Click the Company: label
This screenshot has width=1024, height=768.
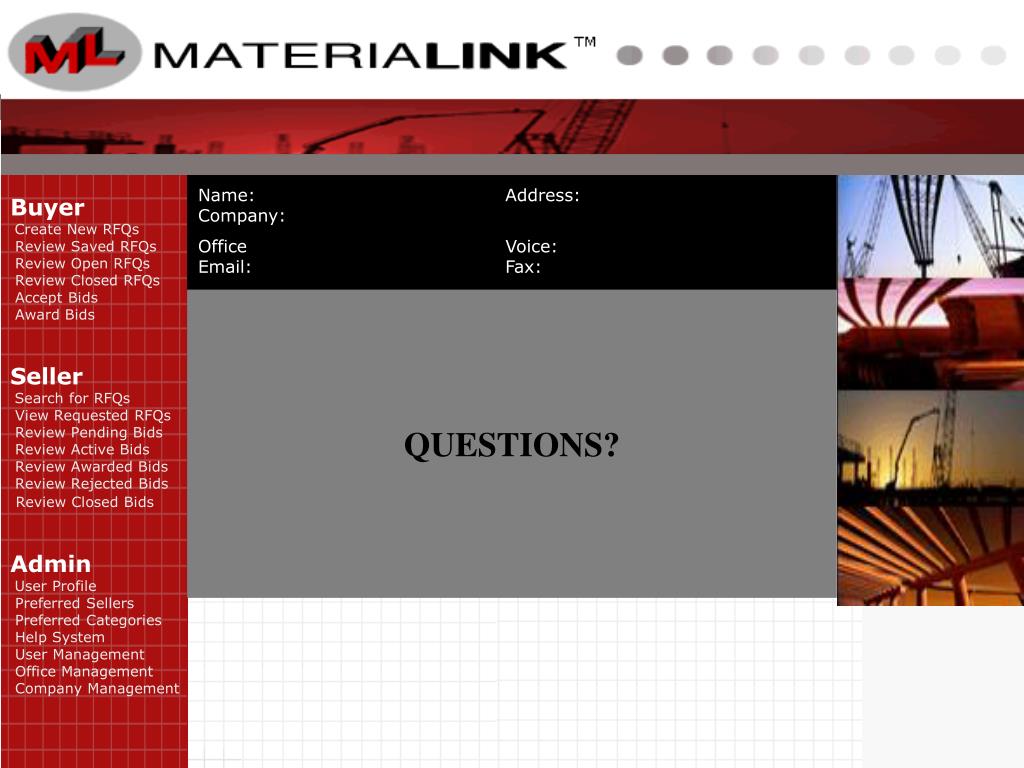click(x=242, y=216)
